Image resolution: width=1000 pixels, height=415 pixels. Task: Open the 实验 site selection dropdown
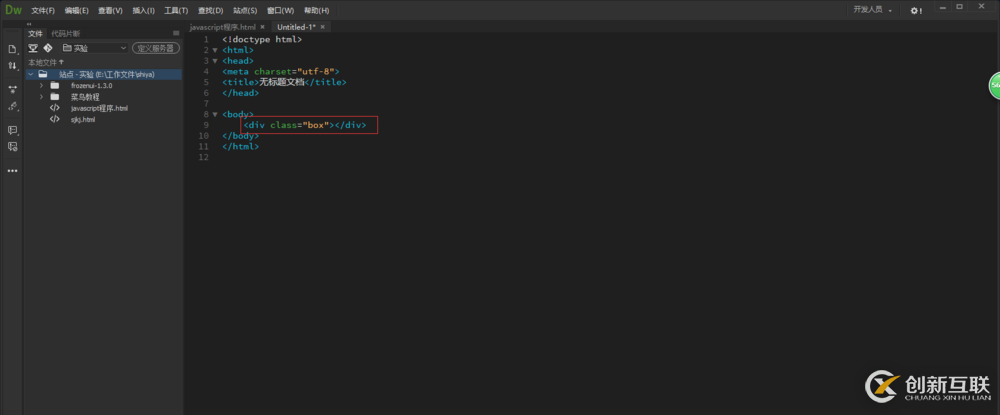tap(94, 47)
